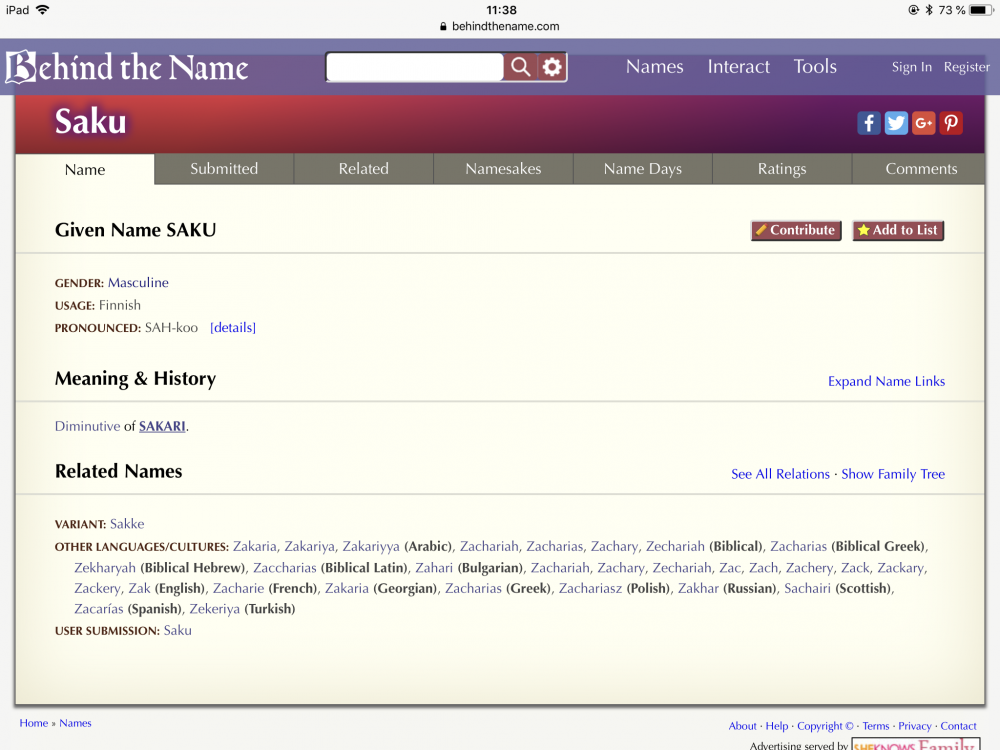Screen dimensions: 1000x750
Task: Open the Ratings tab
Action: pos(781,169)
